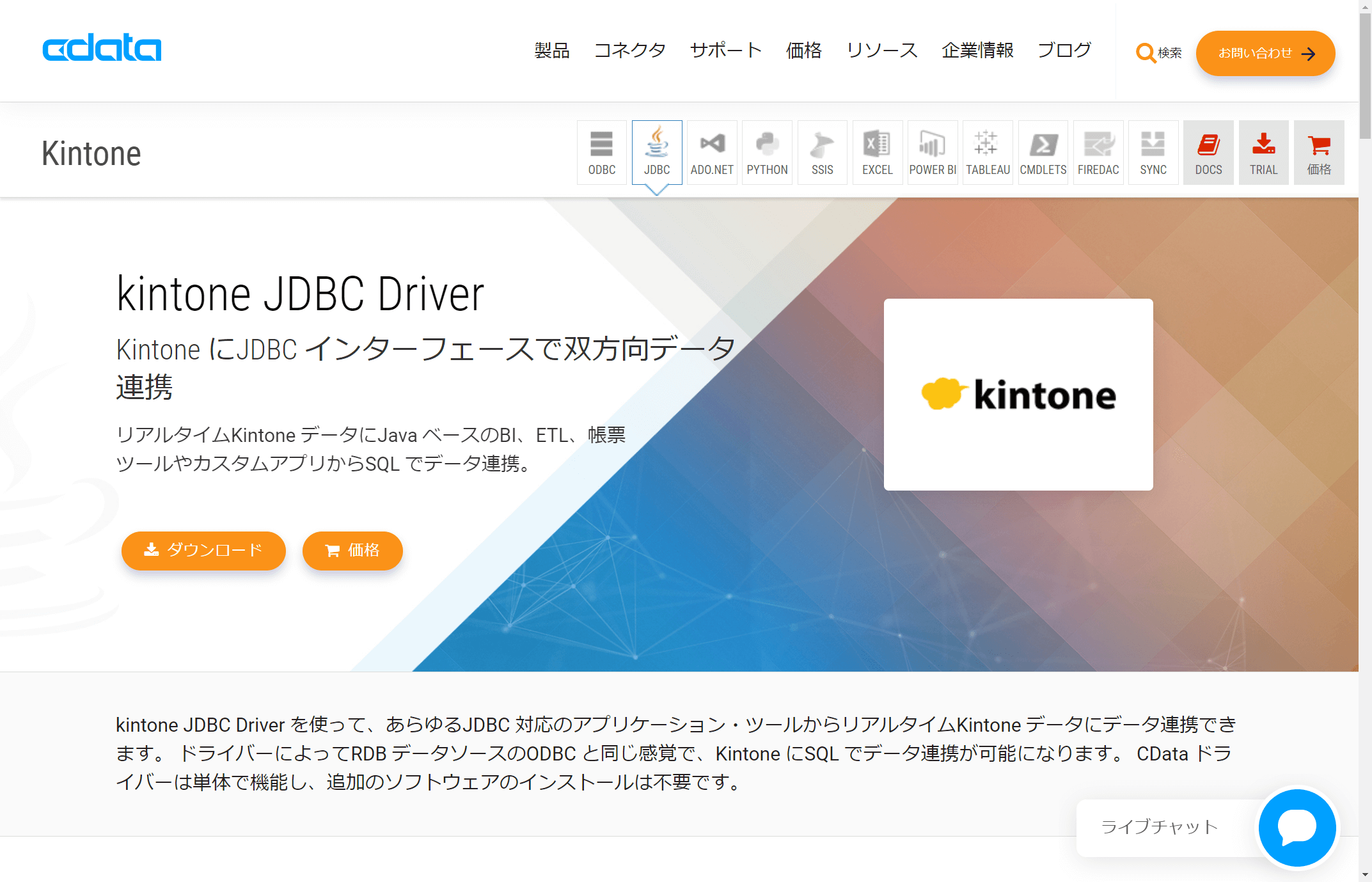
Task: Open the Tableau connector icon
Action: [988, 153]
